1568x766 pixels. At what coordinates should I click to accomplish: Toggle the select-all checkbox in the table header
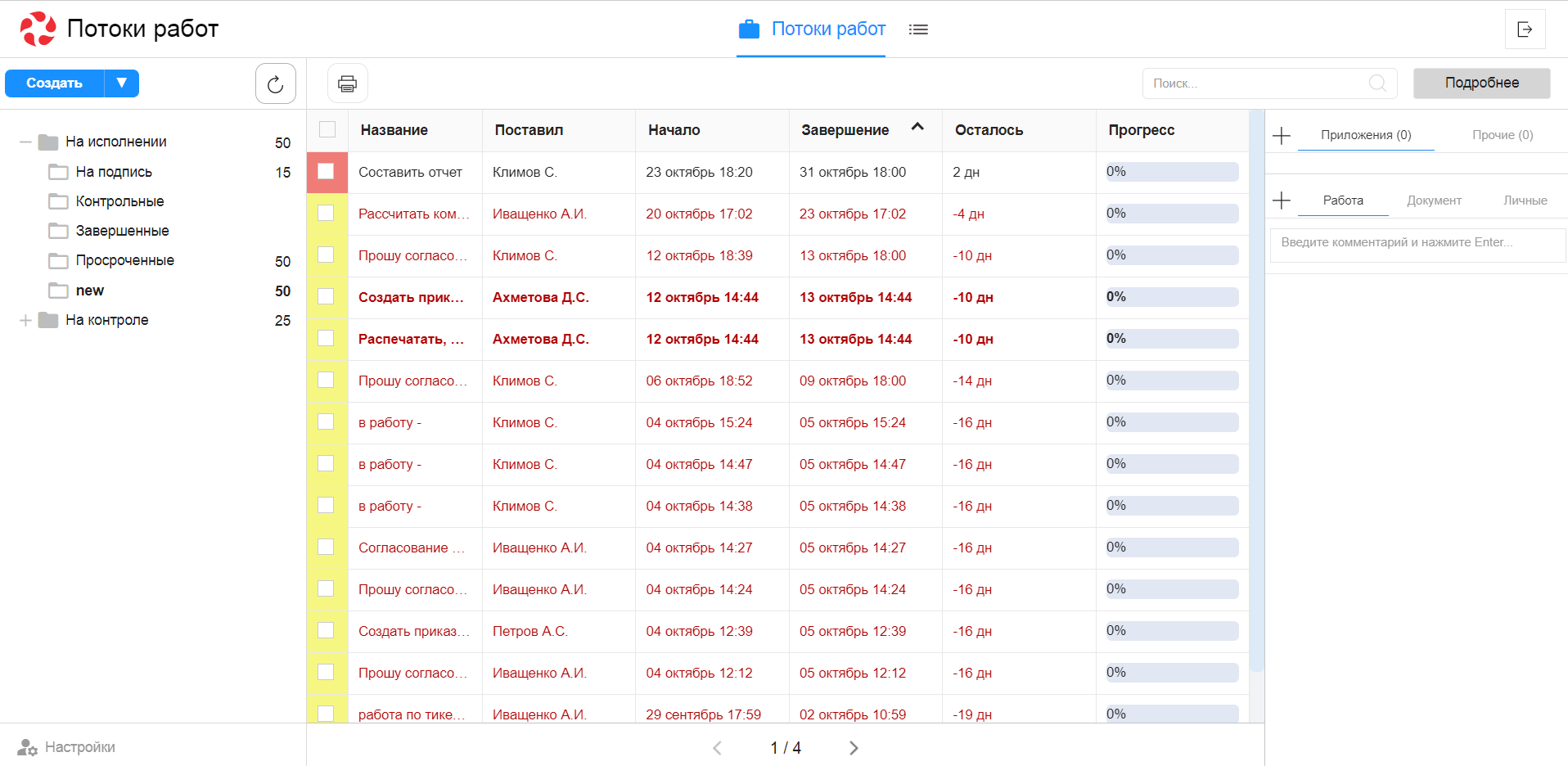coord(327,129)
